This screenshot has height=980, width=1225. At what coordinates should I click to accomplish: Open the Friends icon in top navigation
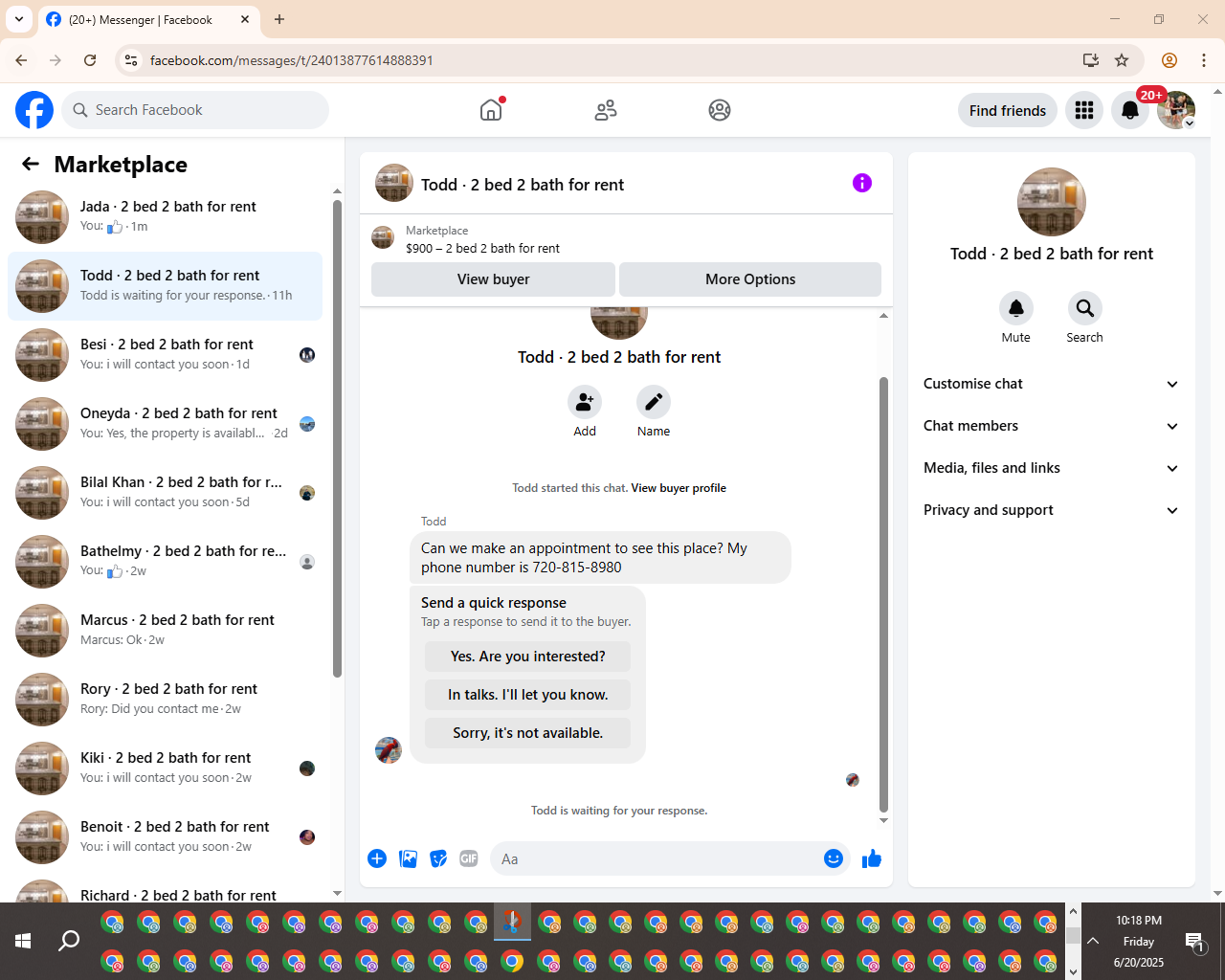[x=606, y=110]
